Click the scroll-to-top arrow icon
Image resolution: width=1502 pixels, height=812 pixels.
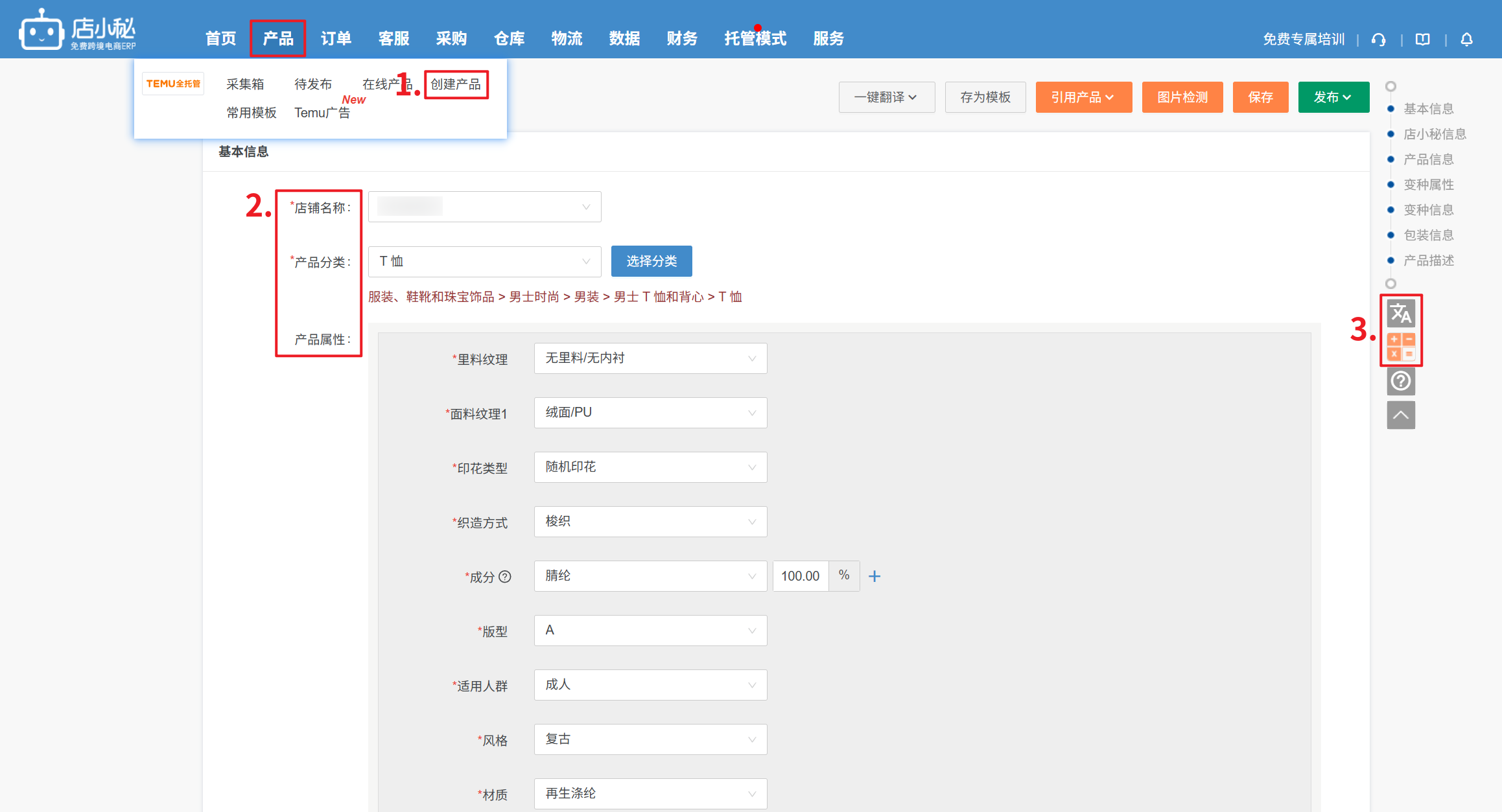click(x=1400, y=415)
